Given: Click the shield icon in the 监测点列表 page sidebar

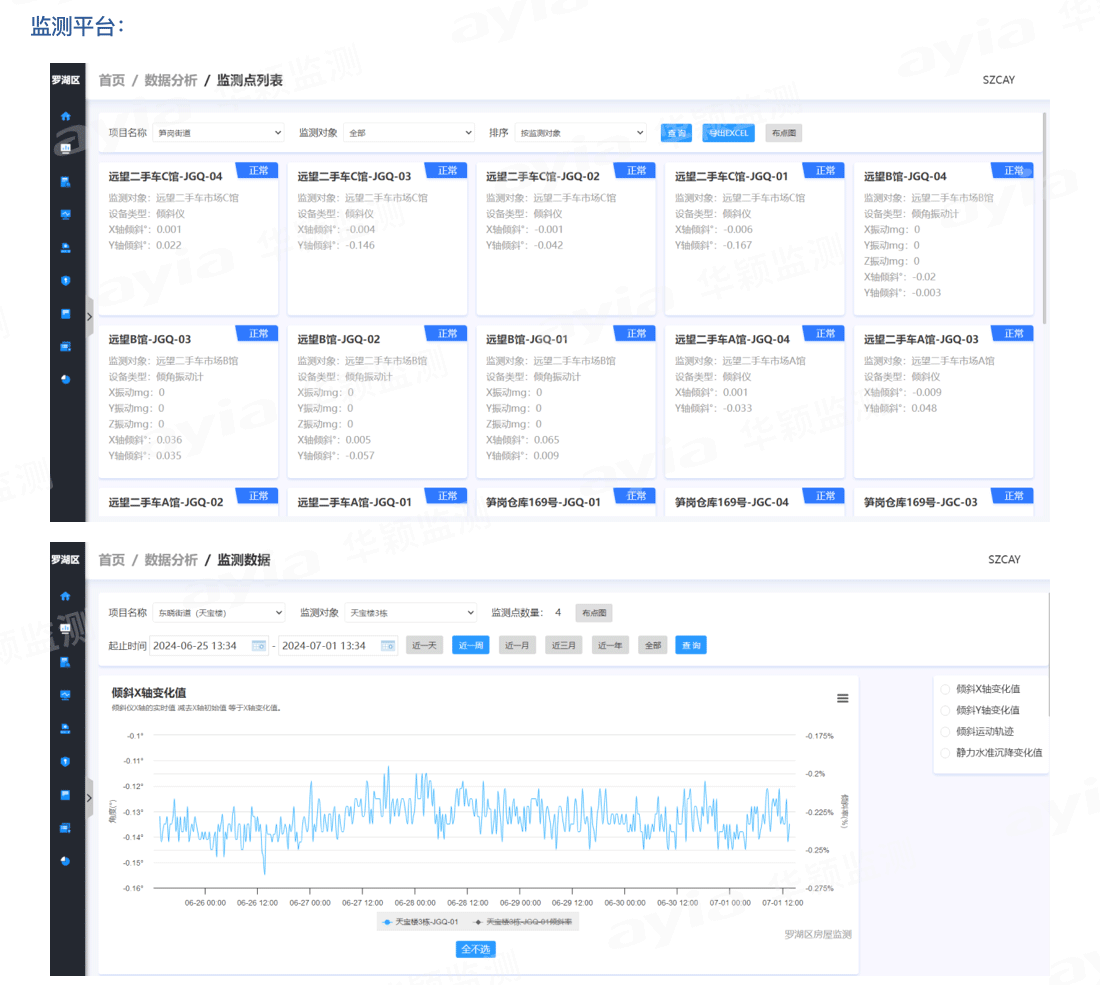Looking at the screenshot, I should coord(66,281).
